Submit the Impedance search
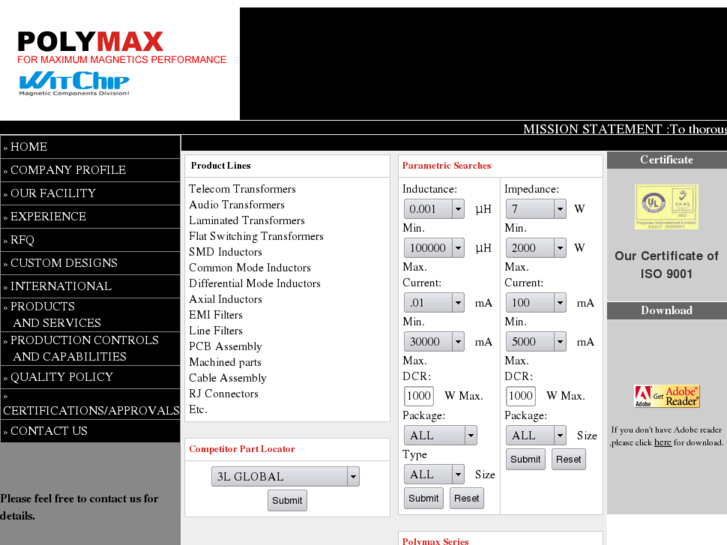 pos(525,459)
